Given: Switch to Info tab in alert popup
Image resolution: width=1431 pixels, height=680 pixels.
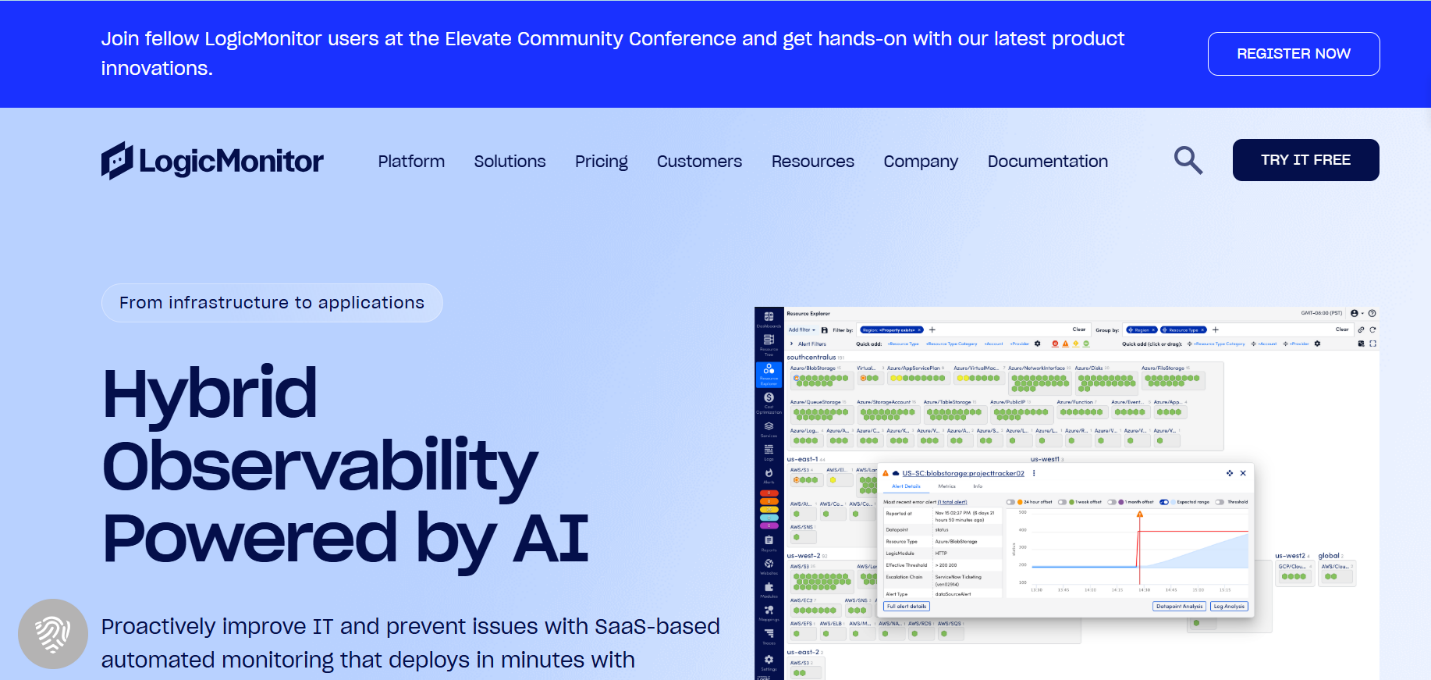Looking at the screenshot, I should point(978,486).
